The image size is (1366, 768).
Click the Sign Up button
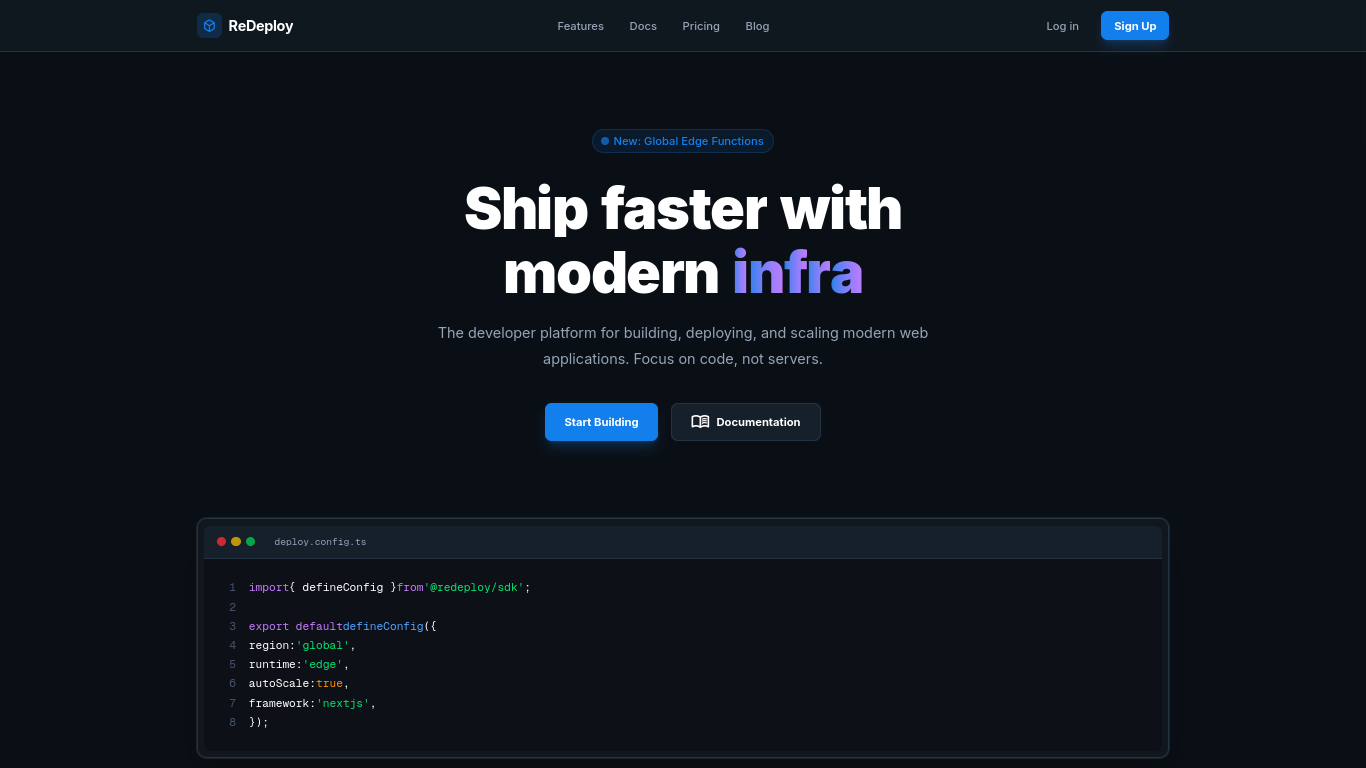click(x=1135, y=26)
